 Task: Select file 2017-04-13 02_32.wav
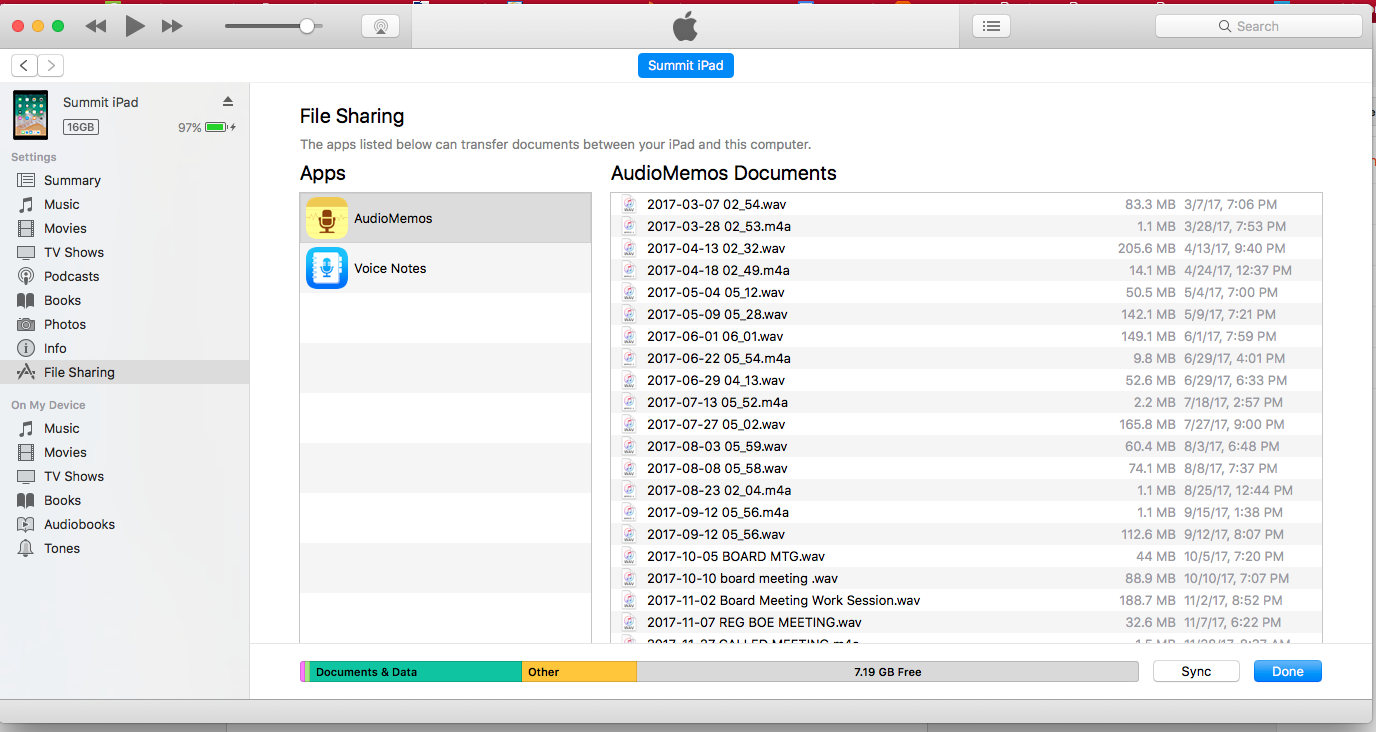coord(966,248)
